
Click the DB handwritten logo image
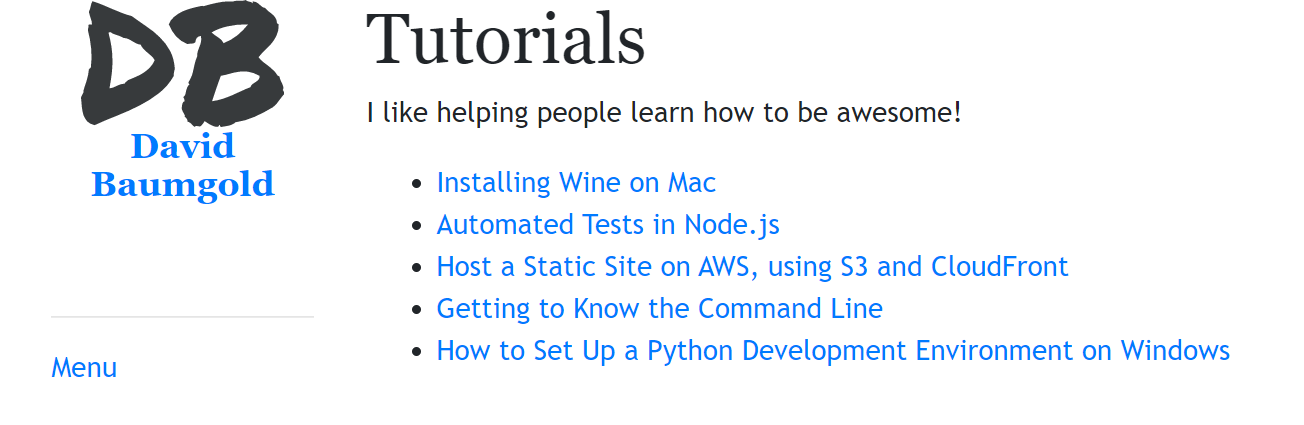183,62
